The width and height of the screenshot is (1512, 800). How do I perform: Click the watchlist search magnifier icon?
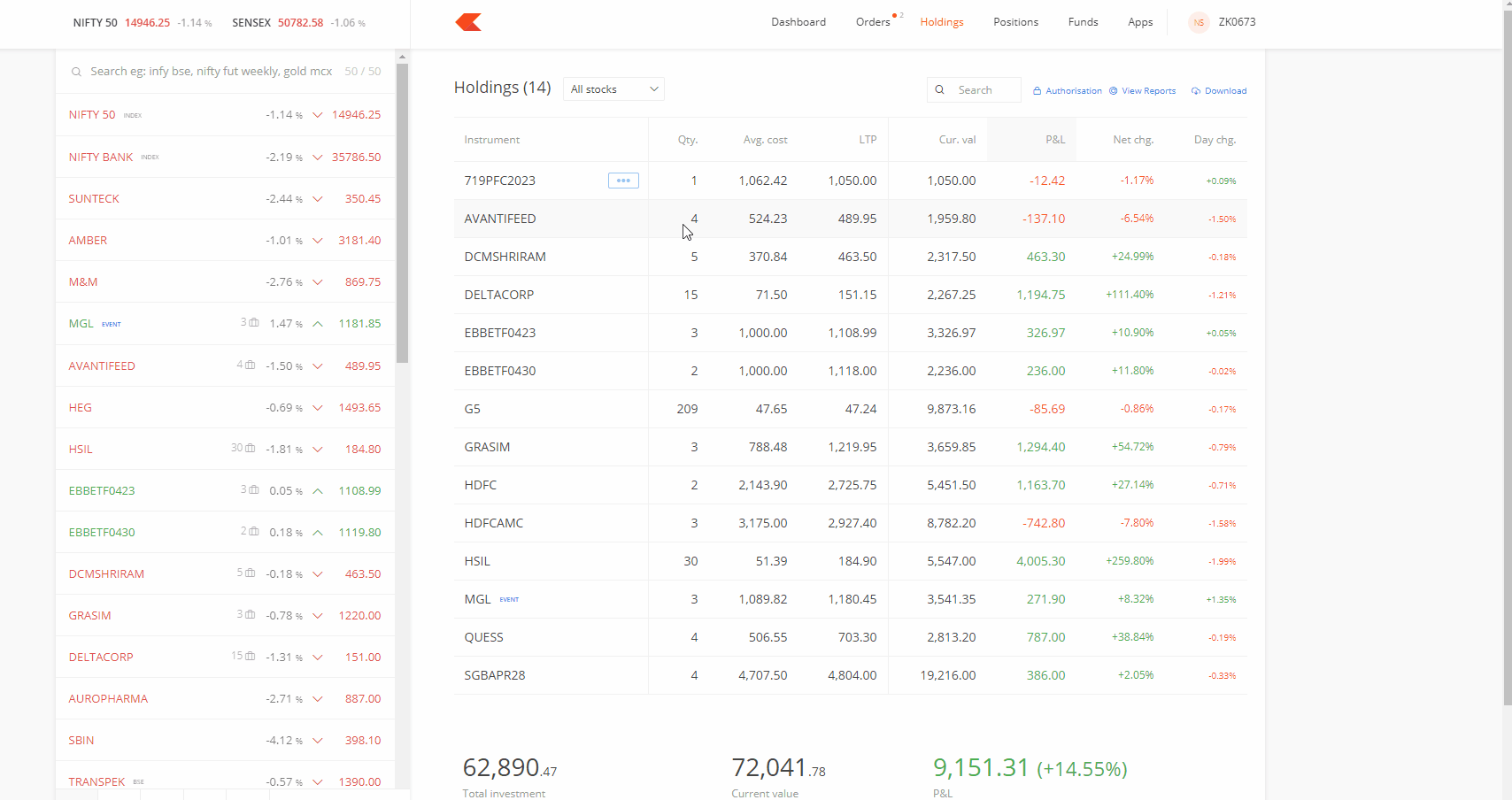pos(76,72)
